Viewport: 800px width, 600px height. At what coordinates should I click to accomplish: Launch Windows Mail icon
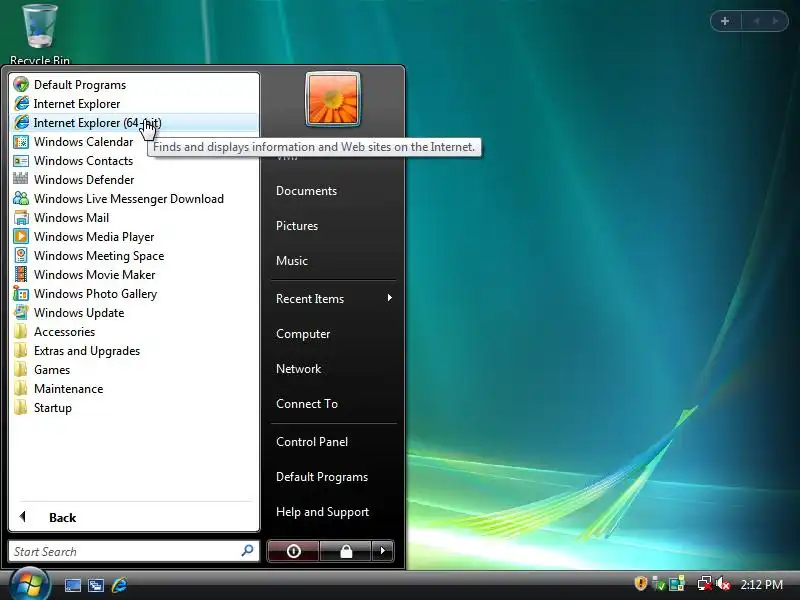click(x=21, y=217)
